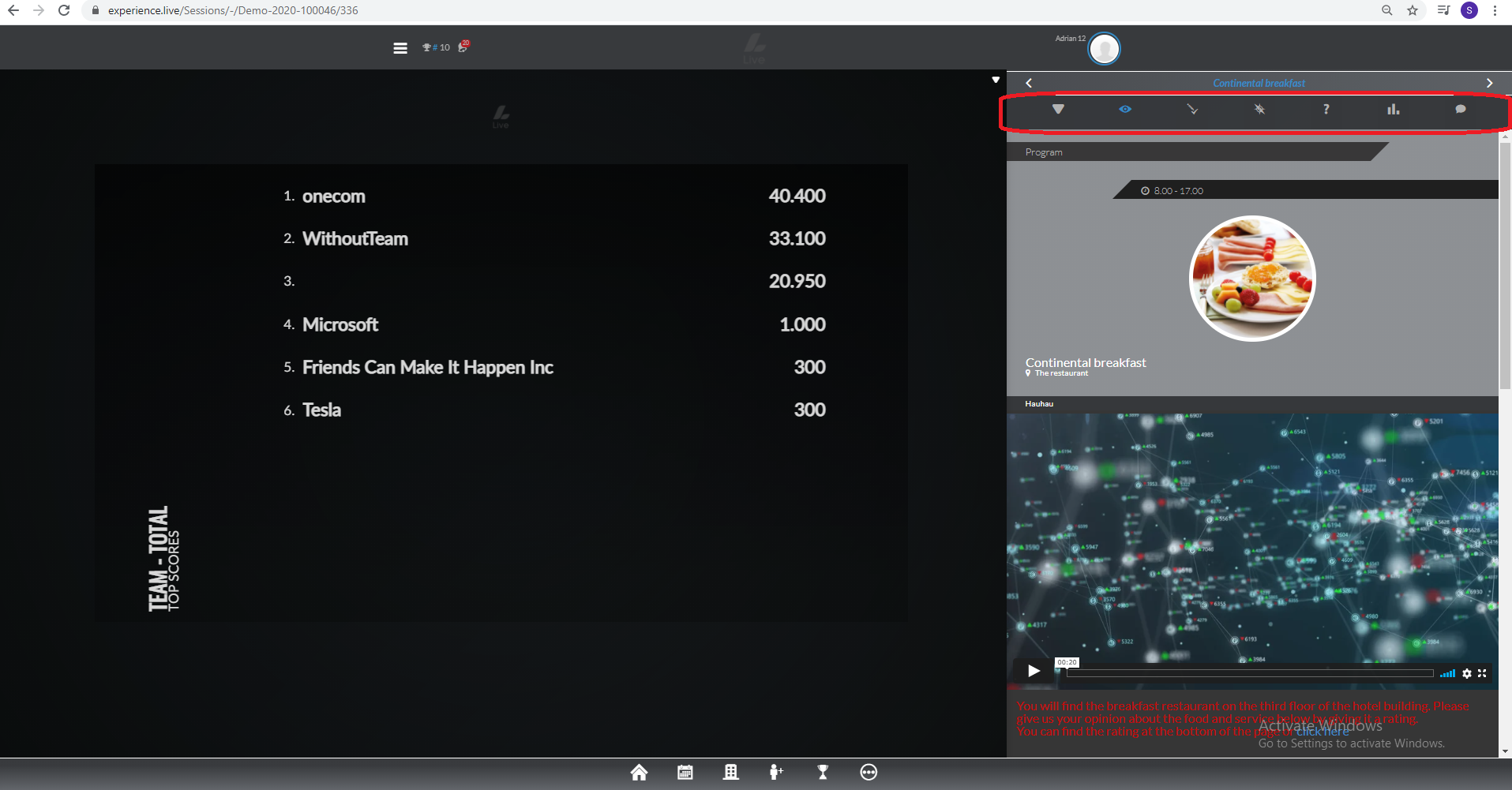Screen dimensions: 1512x790
Task: Open the trophy rank #10 indicator
Action: click(x=436, y=47)
